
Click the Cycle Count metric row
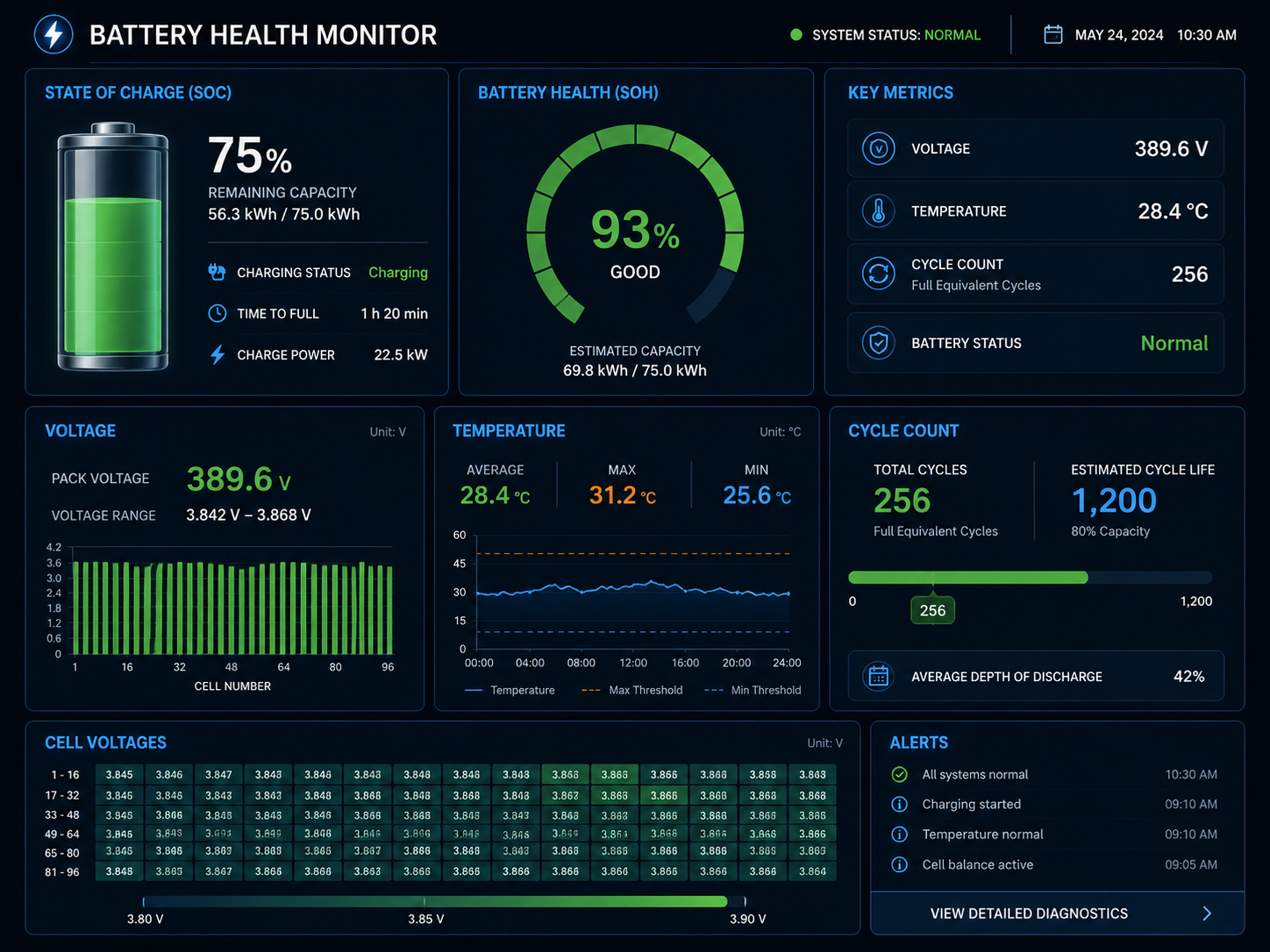pyautogui.click(x=1035, y=274)
